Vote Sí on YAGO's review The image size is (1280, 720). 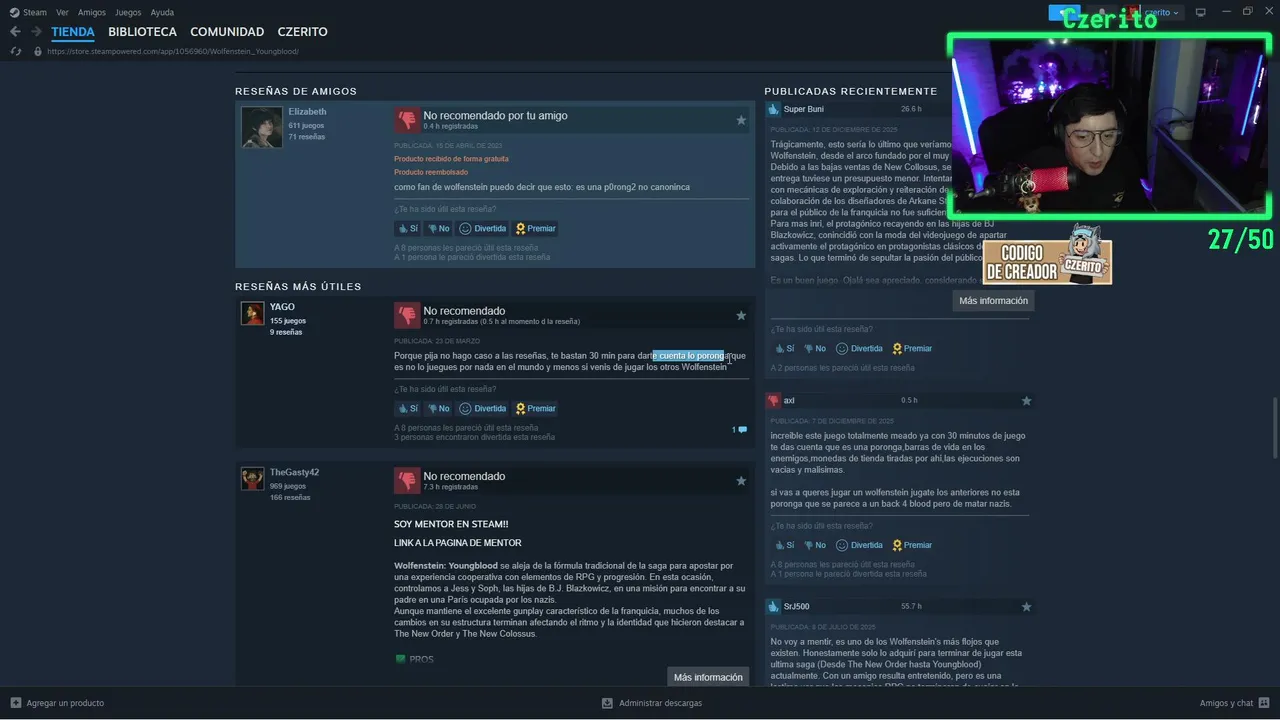point(408,409)
